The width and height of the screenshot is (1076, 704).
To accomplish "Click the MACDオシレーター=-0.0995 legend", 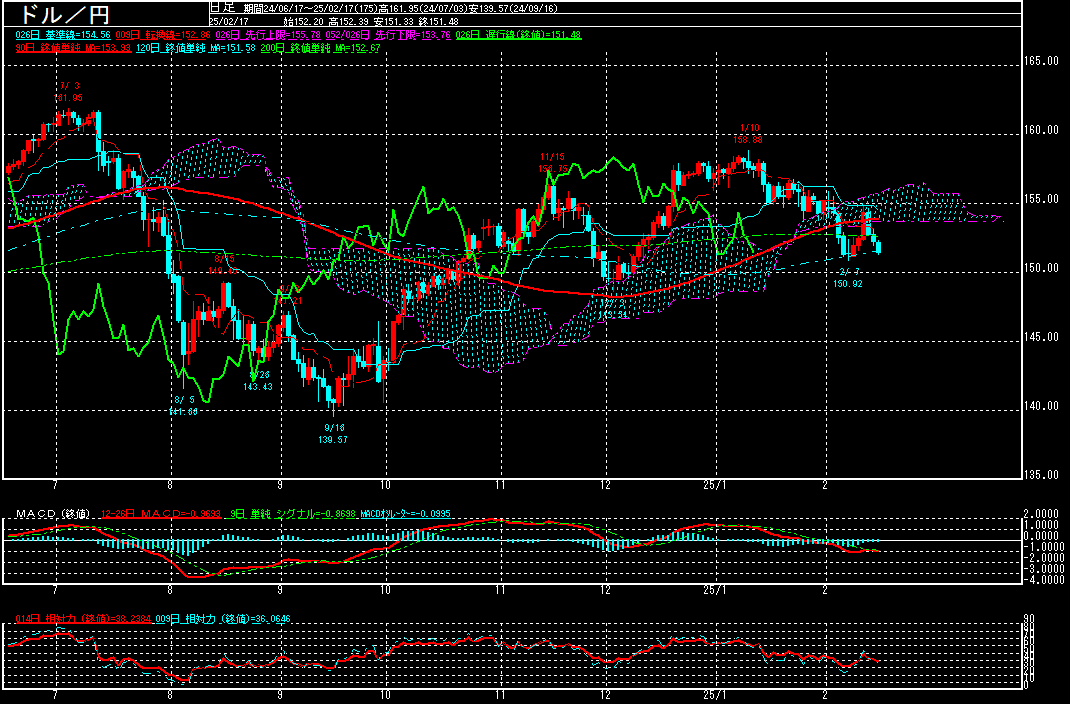I will [x=406, y=514].
